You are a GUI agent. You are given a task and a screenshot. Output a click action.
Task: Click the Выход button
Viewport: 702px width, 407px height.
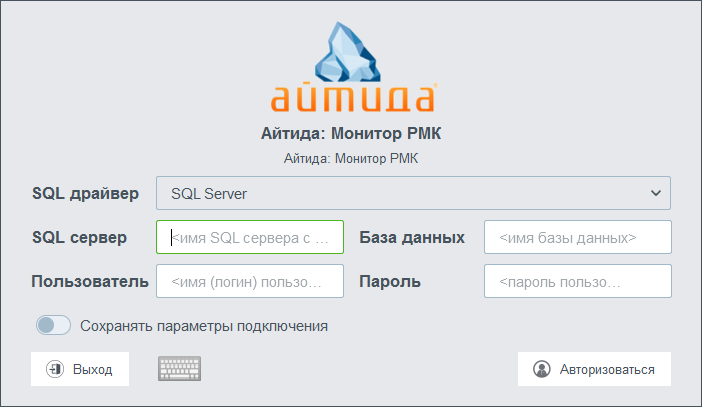80,369
